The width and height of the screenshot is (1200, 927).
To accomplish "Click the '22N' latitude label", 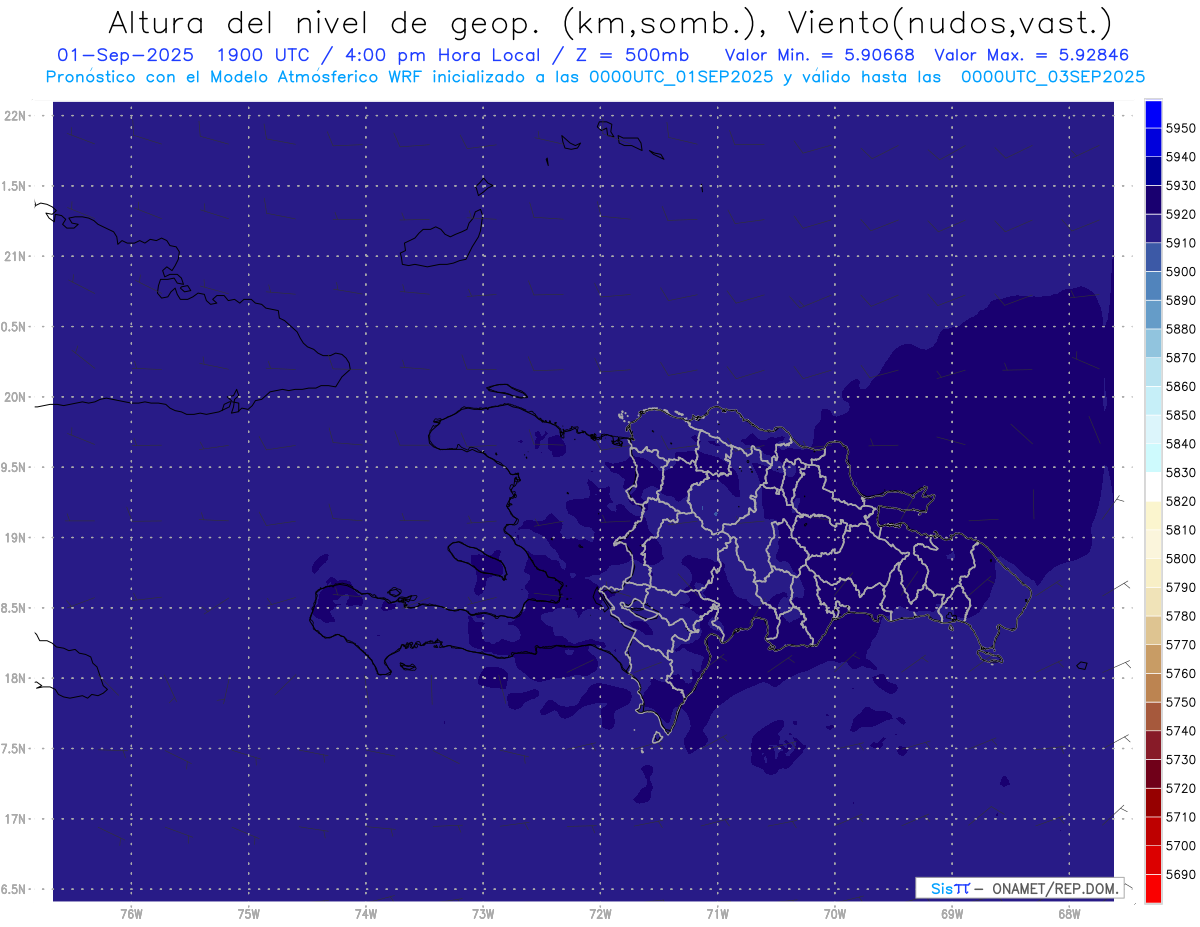I will [x=16, y=116].
